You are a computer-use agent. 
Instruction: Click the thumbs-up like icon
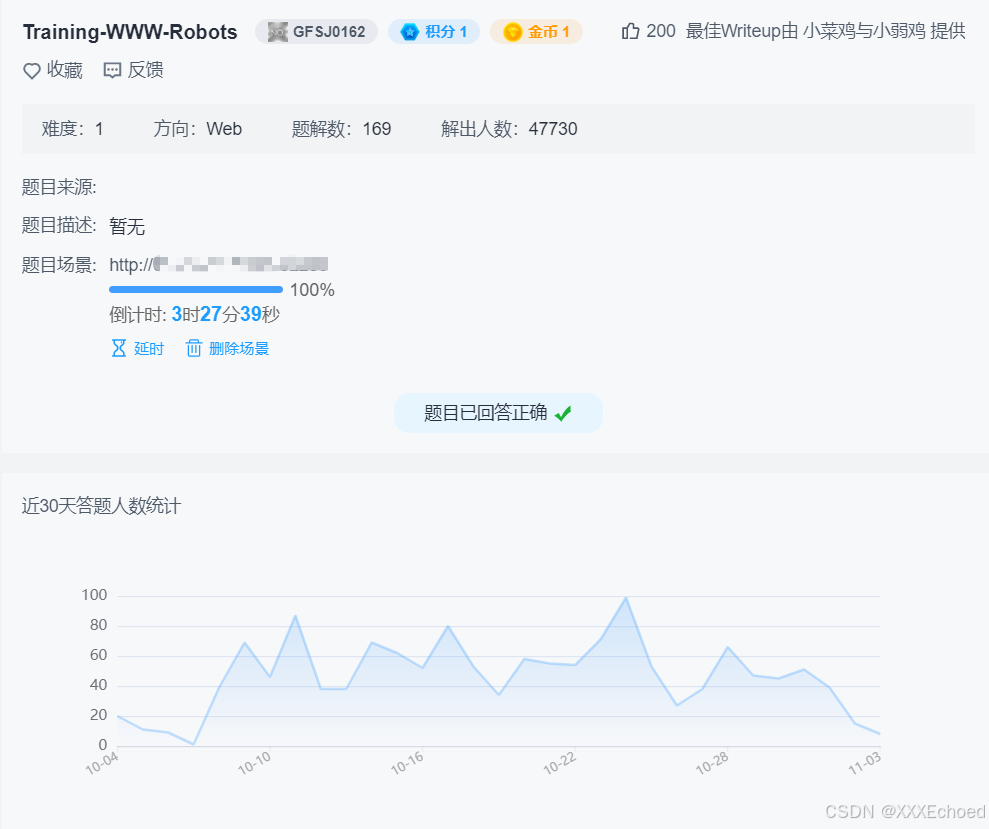[x=629, y=31]
